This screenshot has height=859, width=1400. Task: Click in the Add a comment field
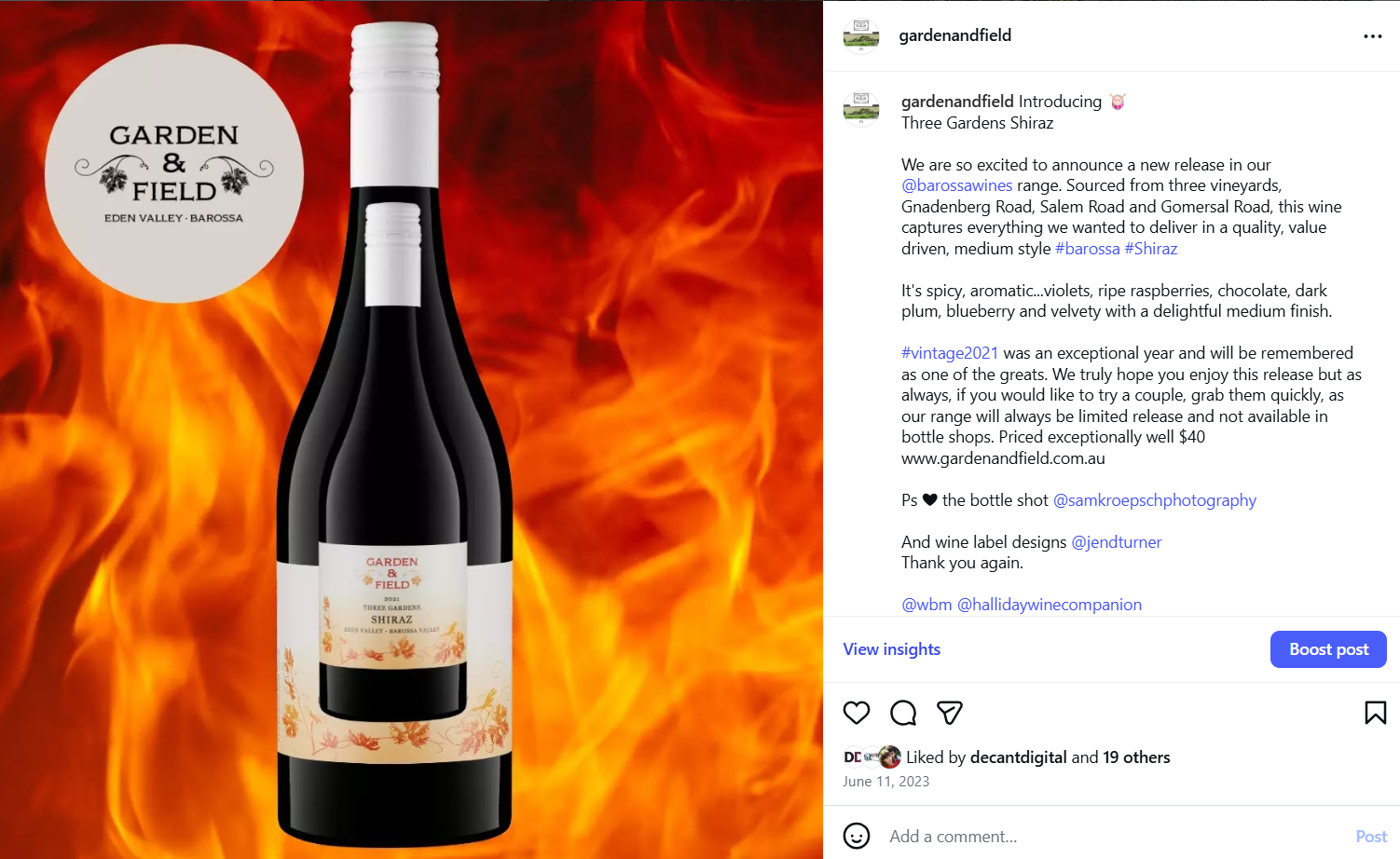click(x=1114, y=836)
